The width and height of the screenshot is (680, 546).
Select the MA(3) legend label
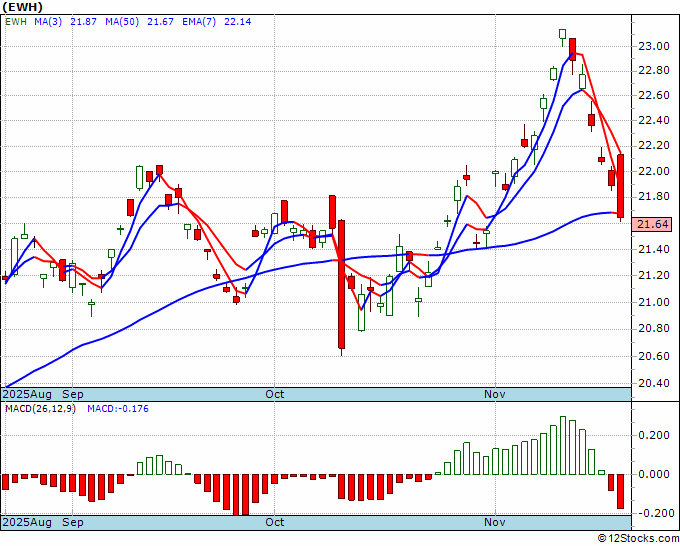pyautogui.click(x=48, y=22)
